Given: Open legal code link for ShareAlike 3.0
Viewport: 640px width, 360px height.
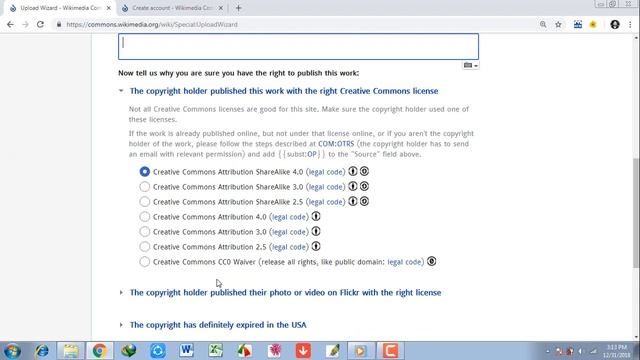Looking at the screenshot, I should tap(326, 187).
